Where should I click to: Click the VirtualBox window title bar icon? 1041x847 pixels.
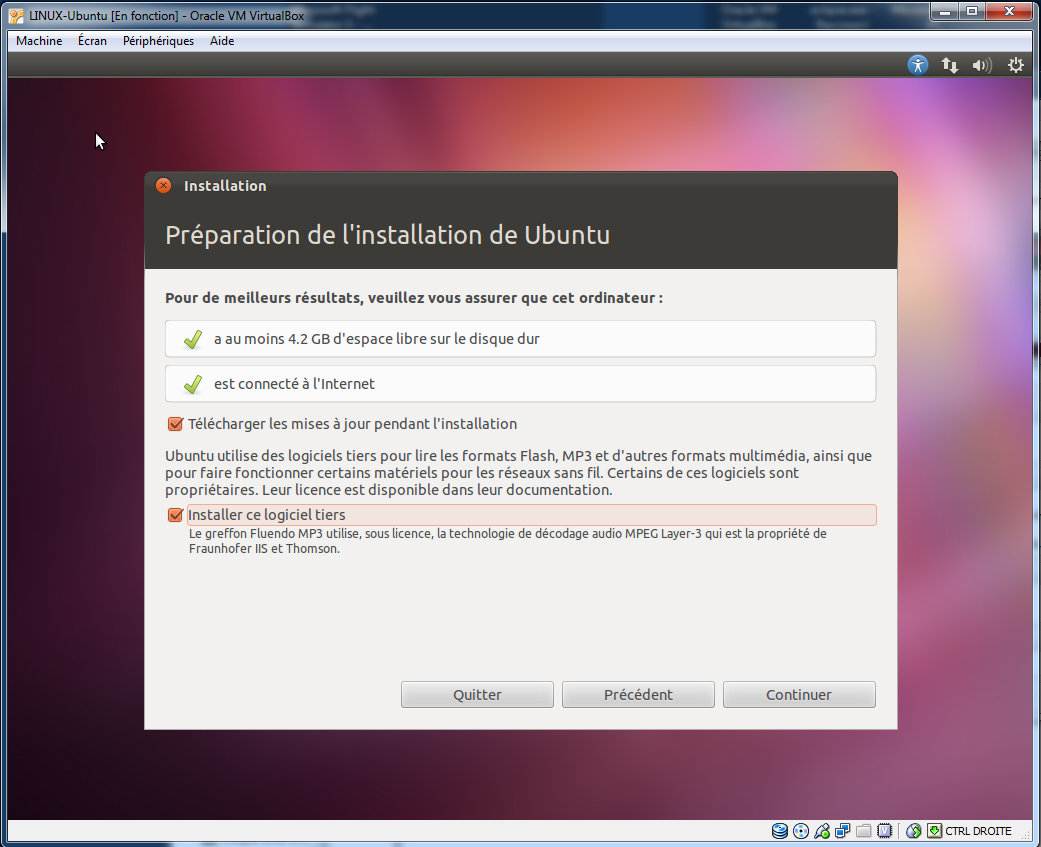click(x=17, y=15)
